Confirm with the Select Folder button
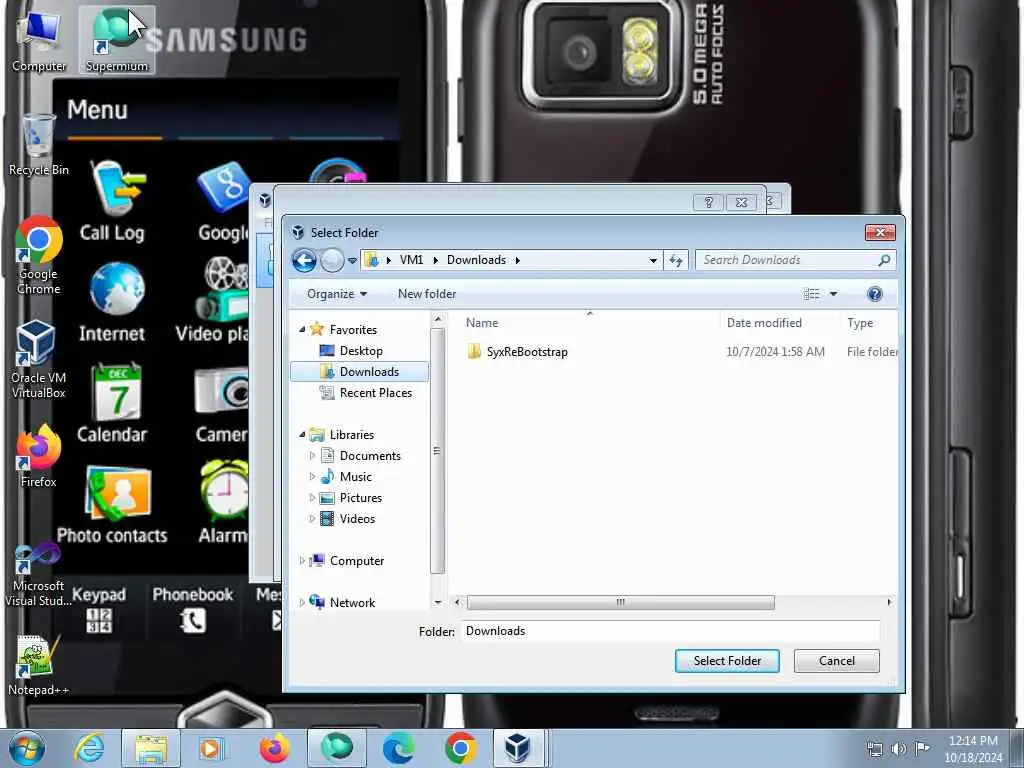1024x768 pixels. click(727, 661)
